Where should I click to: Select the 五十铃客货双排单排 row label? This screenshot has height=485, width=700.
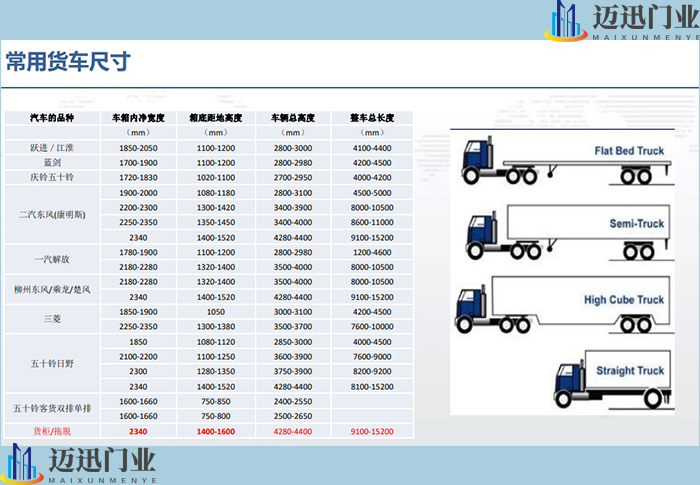pos(52,408)
